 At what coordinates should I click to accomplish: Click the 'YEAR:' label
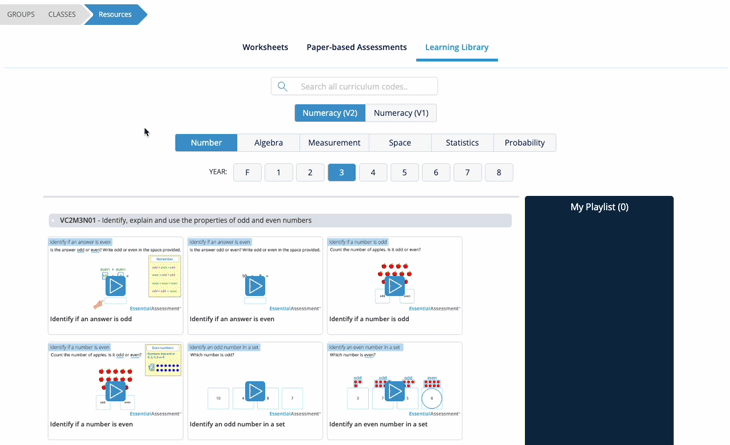click(x=218, y=172)
